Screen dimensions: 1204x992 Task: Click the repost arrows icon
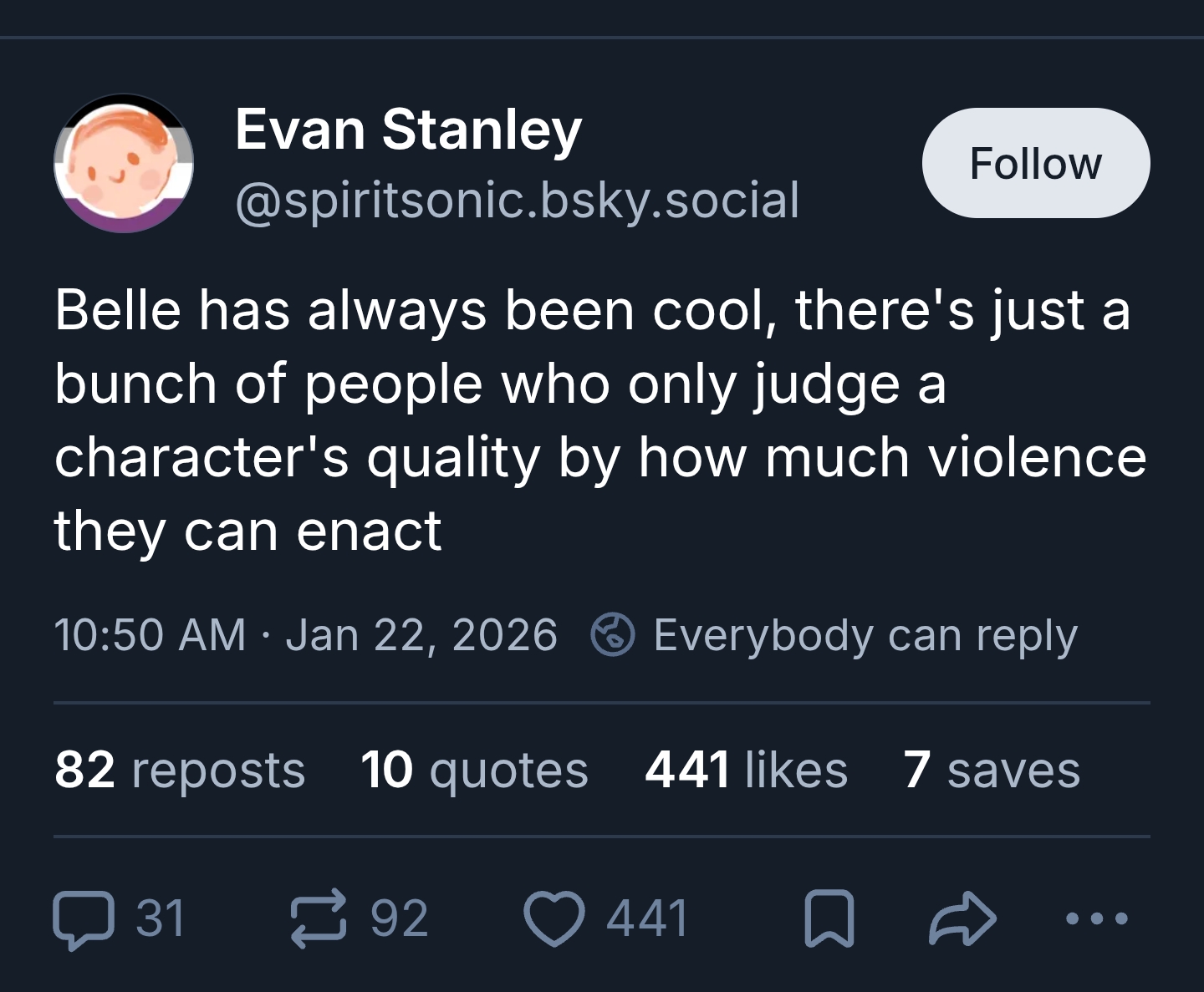coord(318,918)
